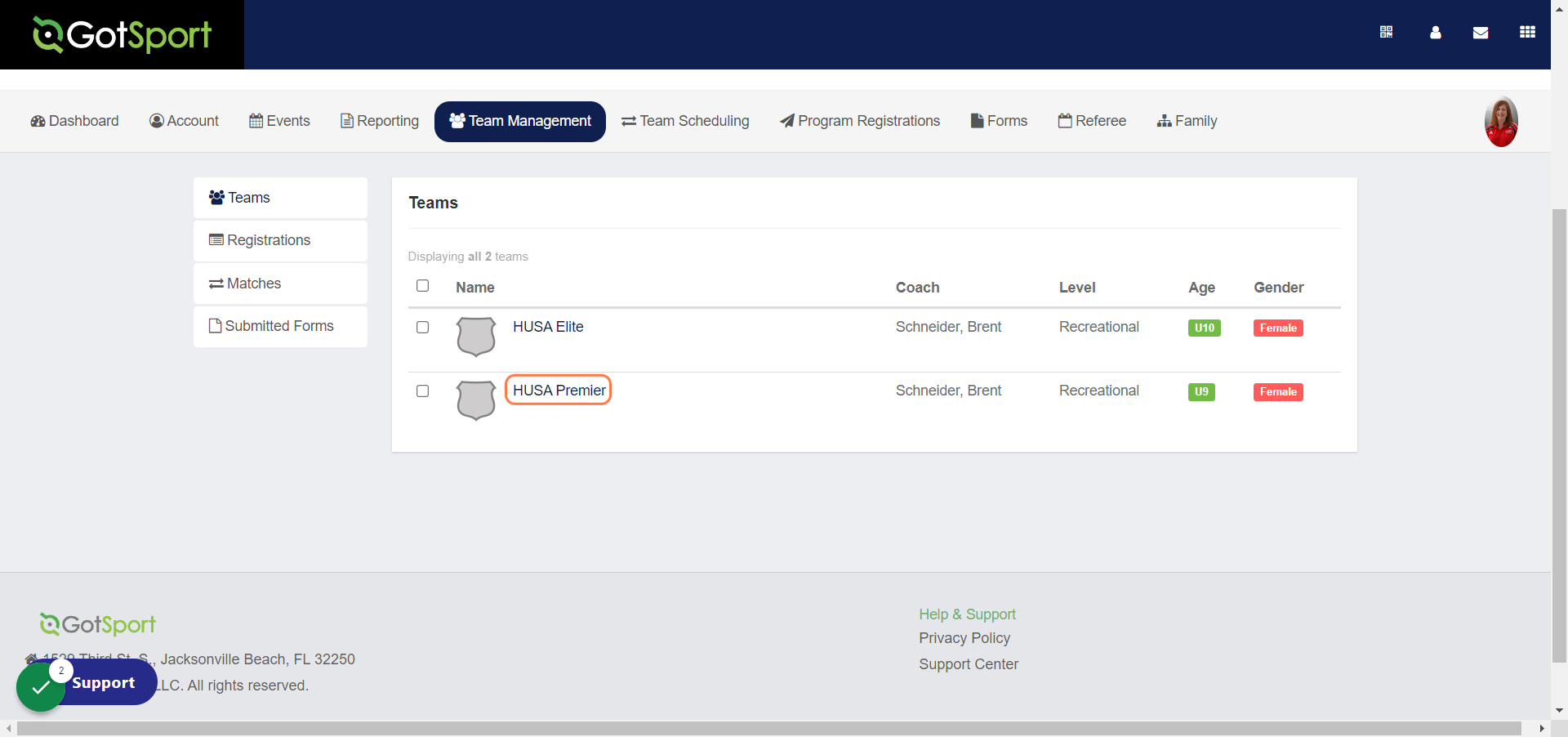Open the Support Center link

(x=969, y=664)
